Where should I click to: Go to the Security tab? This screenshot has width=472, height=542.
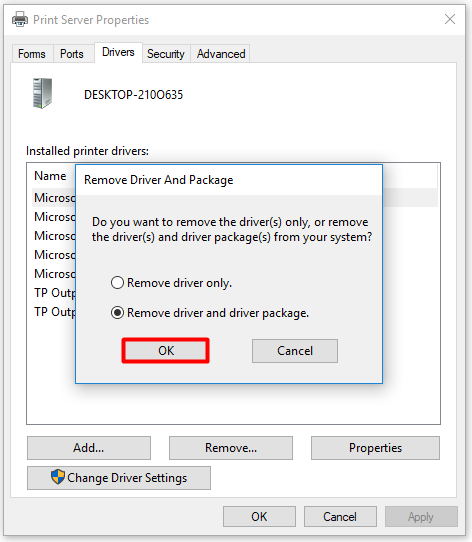click(166, 54)
